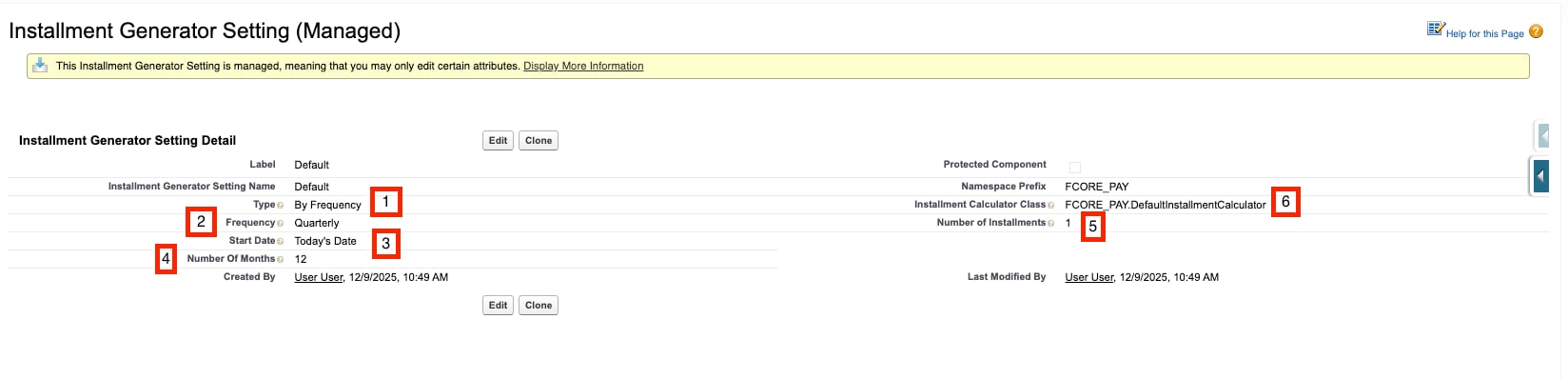The height and width of the screenshot is (379, 1568).
Task: Click the Protected Component label
Action: coord(994,165)
